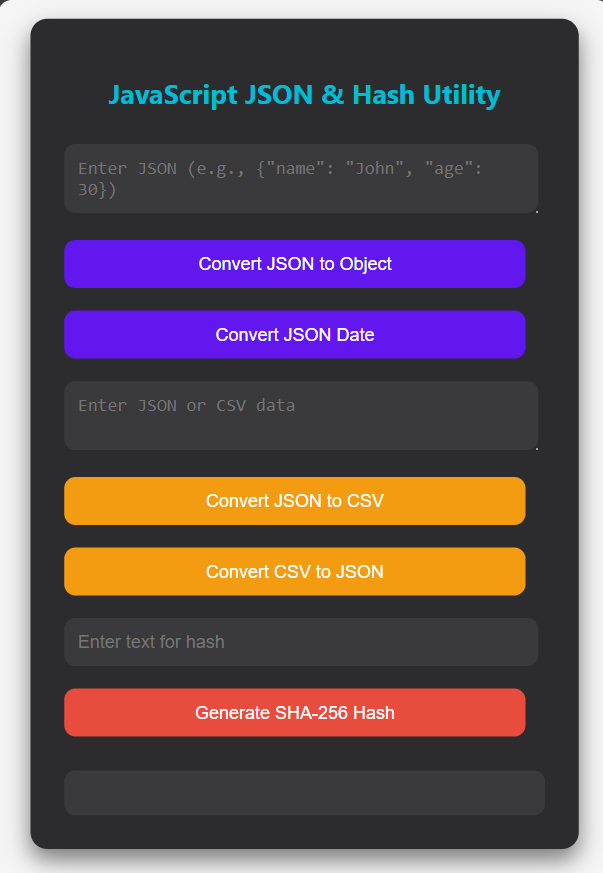The image size is (603, 873).
Task: Click the 'Date' word on the purple button
Action: [x=355, y=335]
